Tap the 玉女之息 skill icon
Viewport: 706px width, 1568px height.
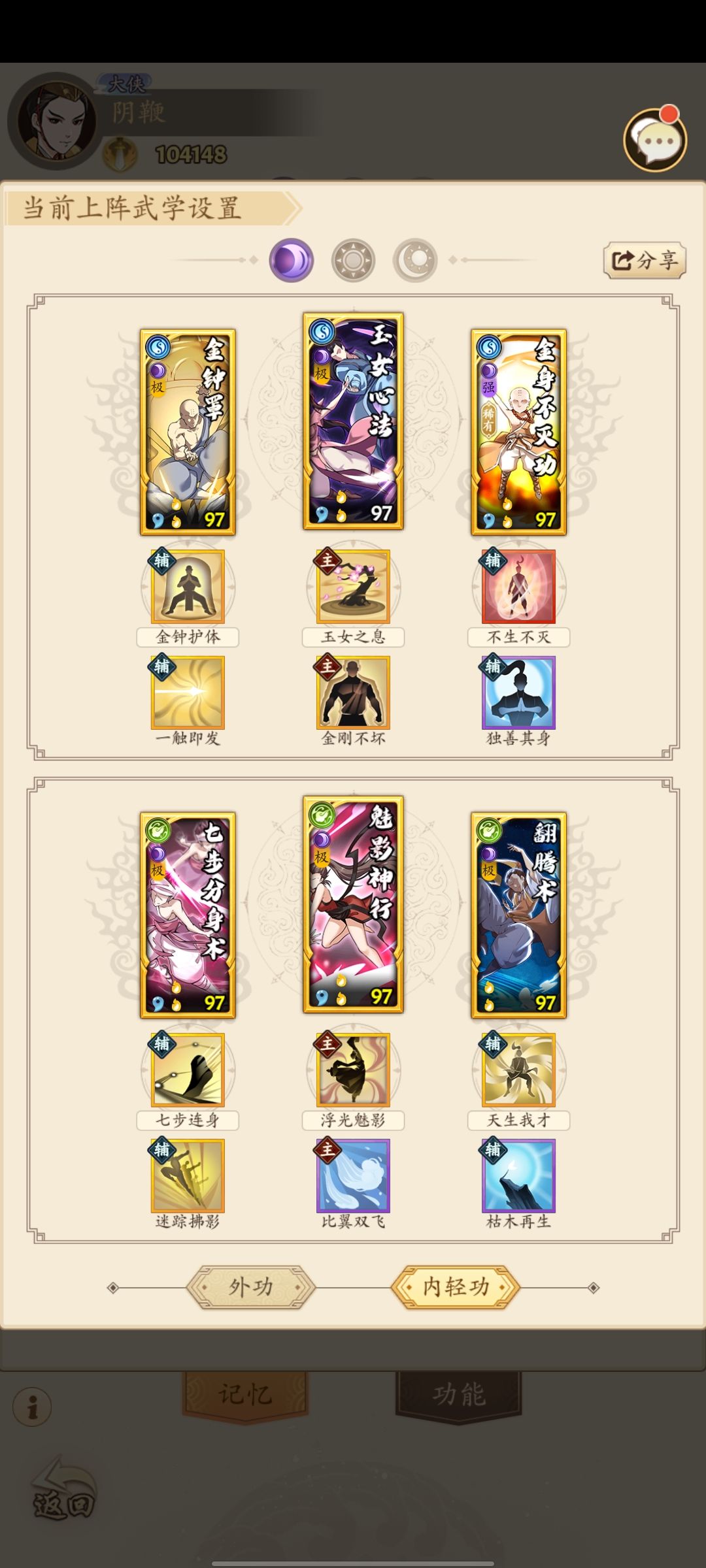coord(353,586)
